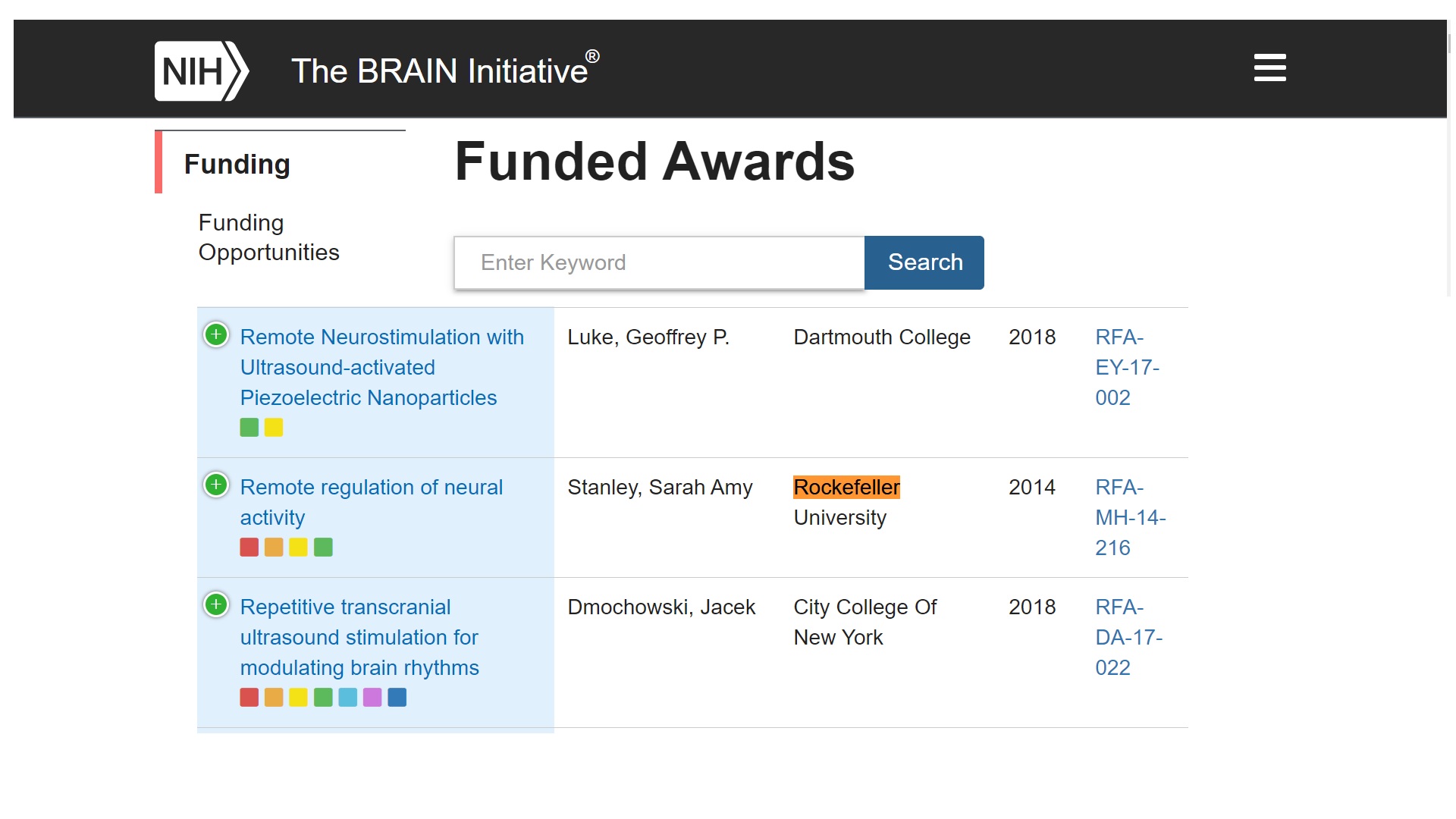
Task: Open the RFA-MH-14-216 funding link
Action: tap(1130, 517)
